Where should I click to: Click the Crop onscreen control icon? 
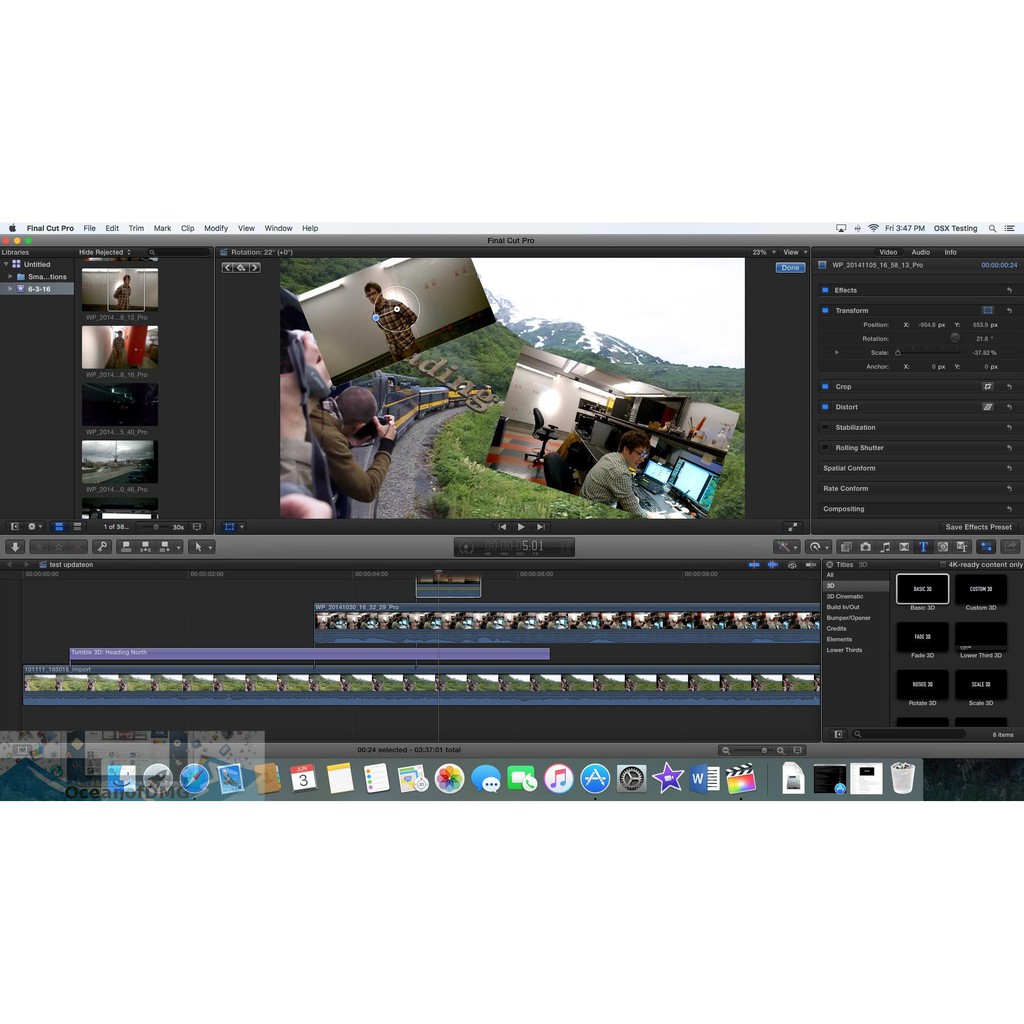987,387
